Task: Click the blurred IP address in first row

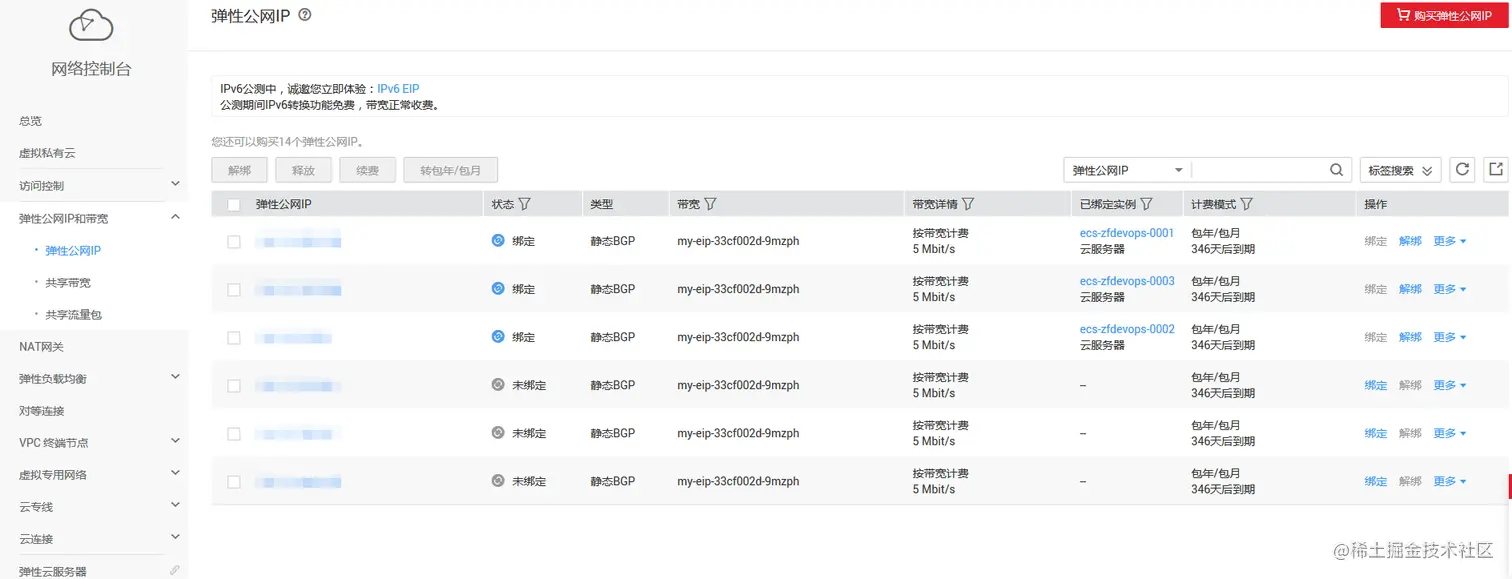Action: click(298, 241)
